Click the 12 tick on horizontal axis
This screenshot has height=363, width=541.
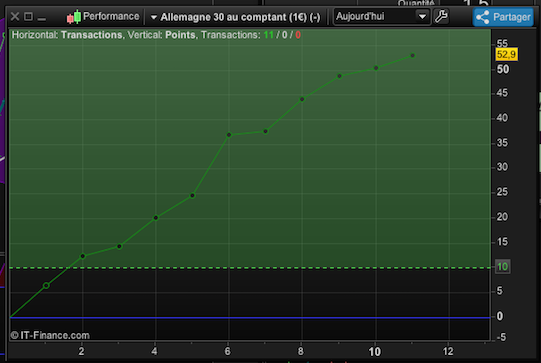(x=448, y=351)
